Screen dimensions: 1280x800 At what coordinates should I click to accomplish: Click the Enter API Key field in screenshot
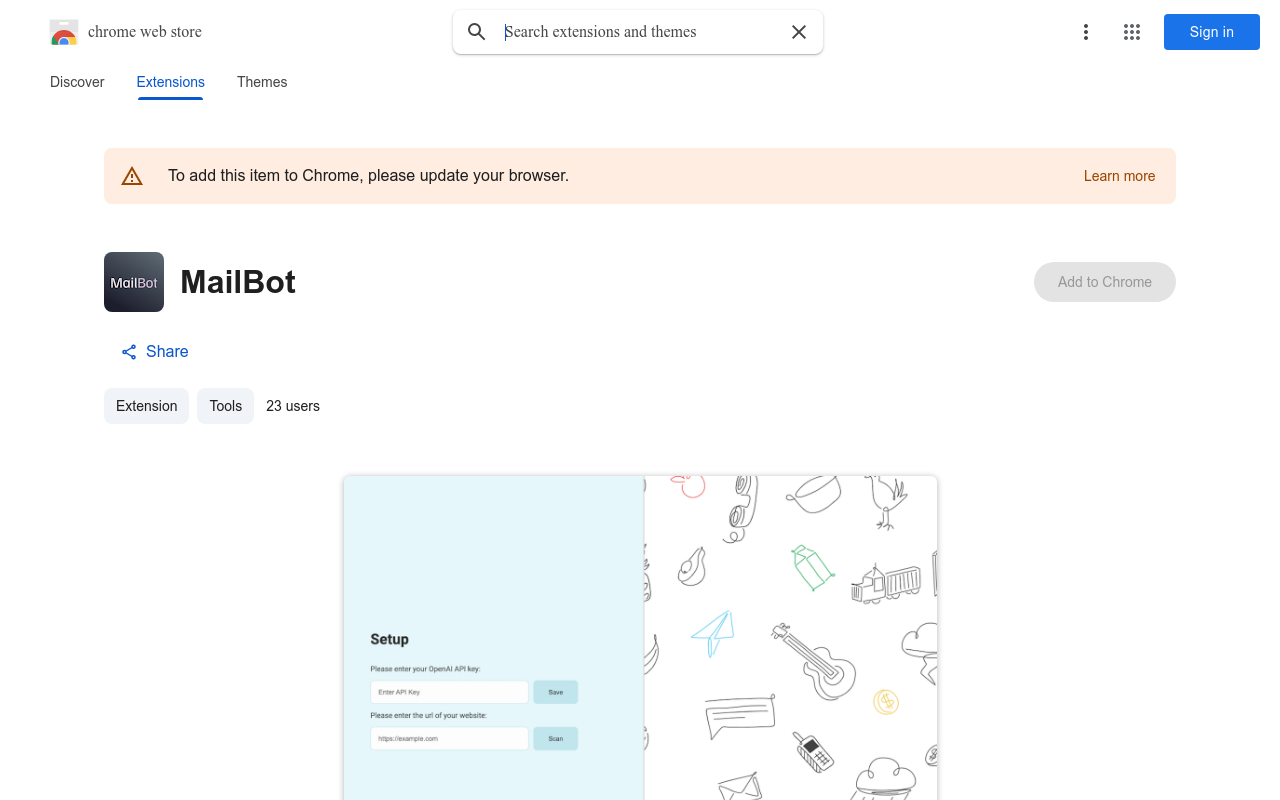click(x=449, y=692)
